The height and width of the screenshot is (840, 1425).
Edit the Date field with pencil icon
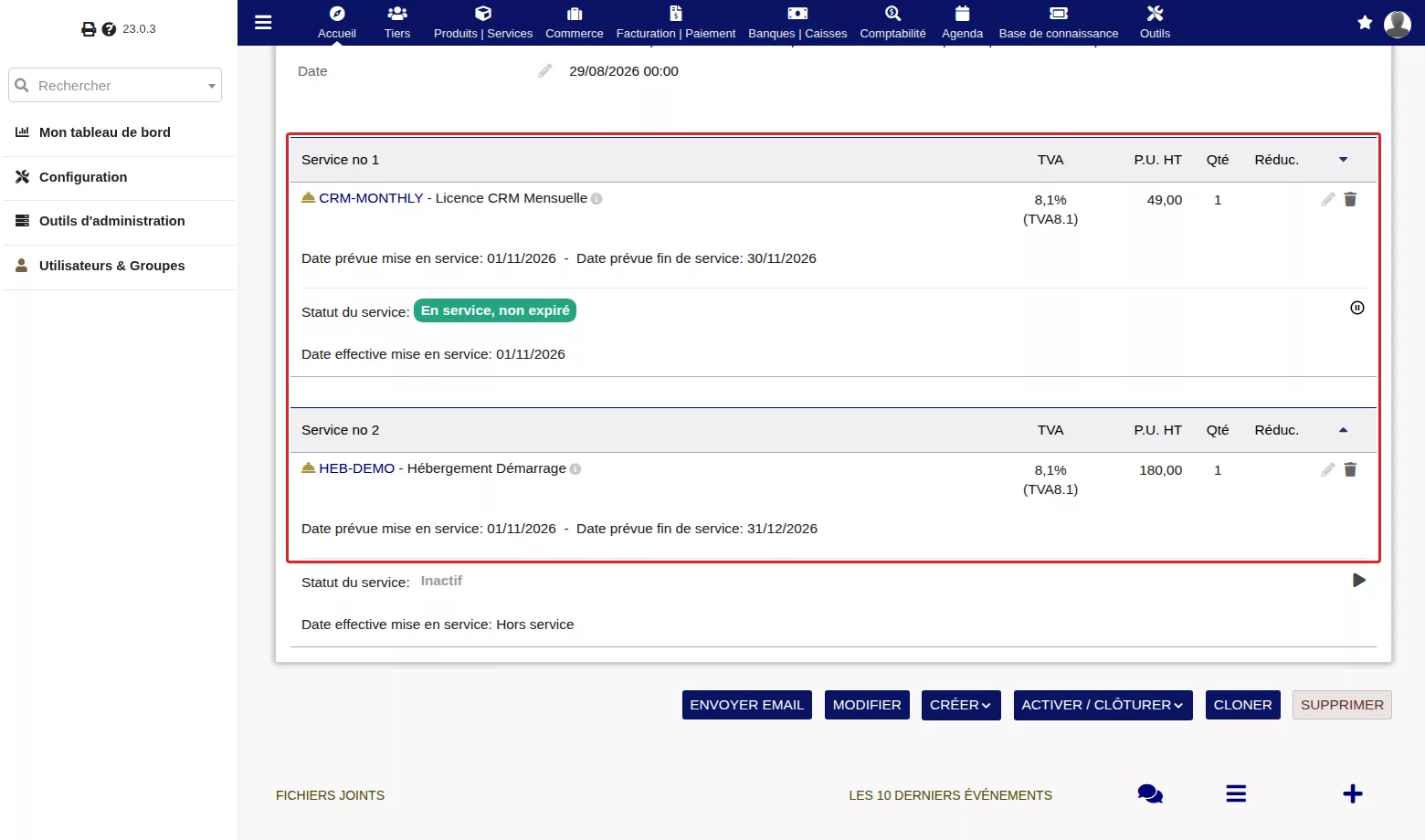point(544,71)
